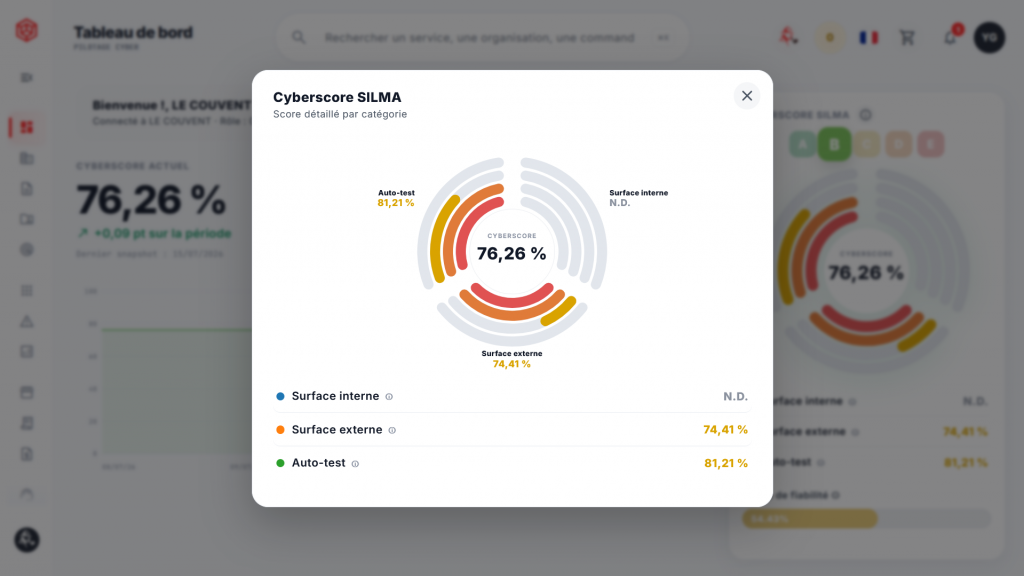Click the Surface externe 74,41 % chart label
This screenshot has width=1024, height=576.
click(x=511, y=359)
